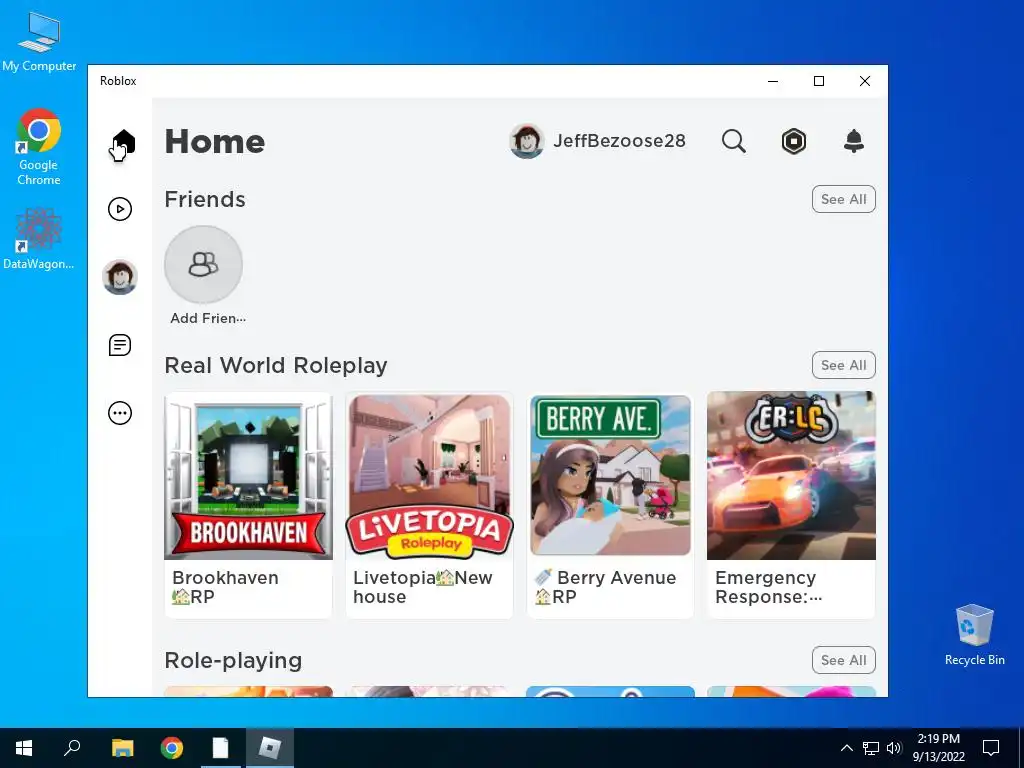
Task: Click the Add Frien... label
Action: click(208, 318)
